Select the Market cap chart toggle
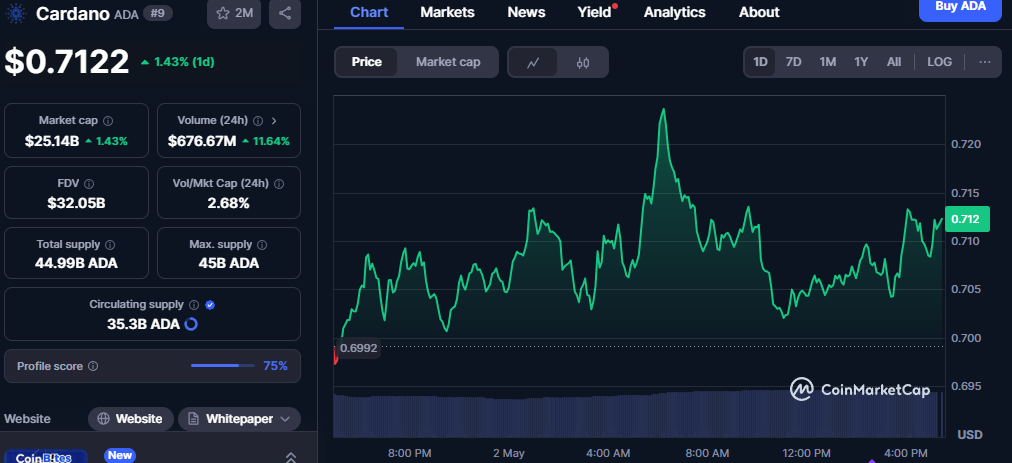Image resolution: width=1012 pixels, height=463 pixels. click(x=448, y=62)
